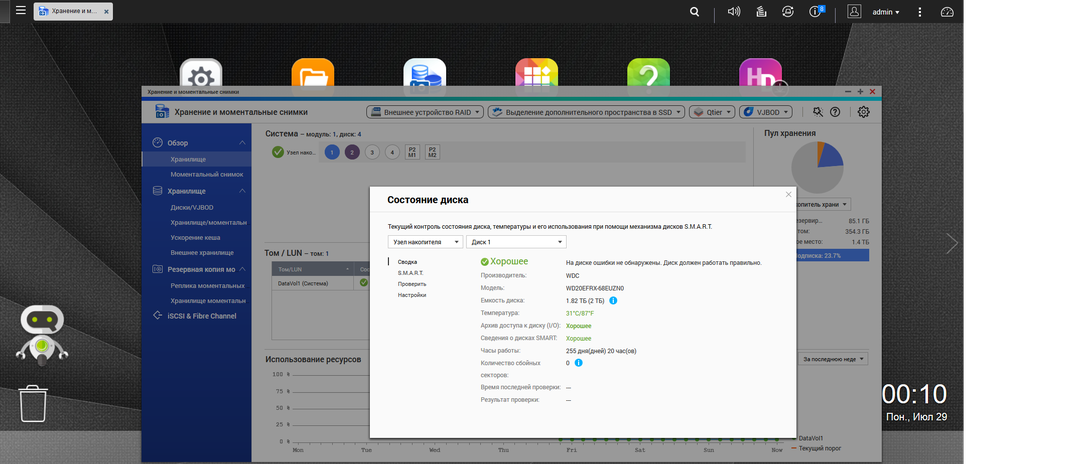The width and height of the screenshot is (1084, 464).
Task: Close the 'Состояние диска' dialog
Action: [788, 194]
